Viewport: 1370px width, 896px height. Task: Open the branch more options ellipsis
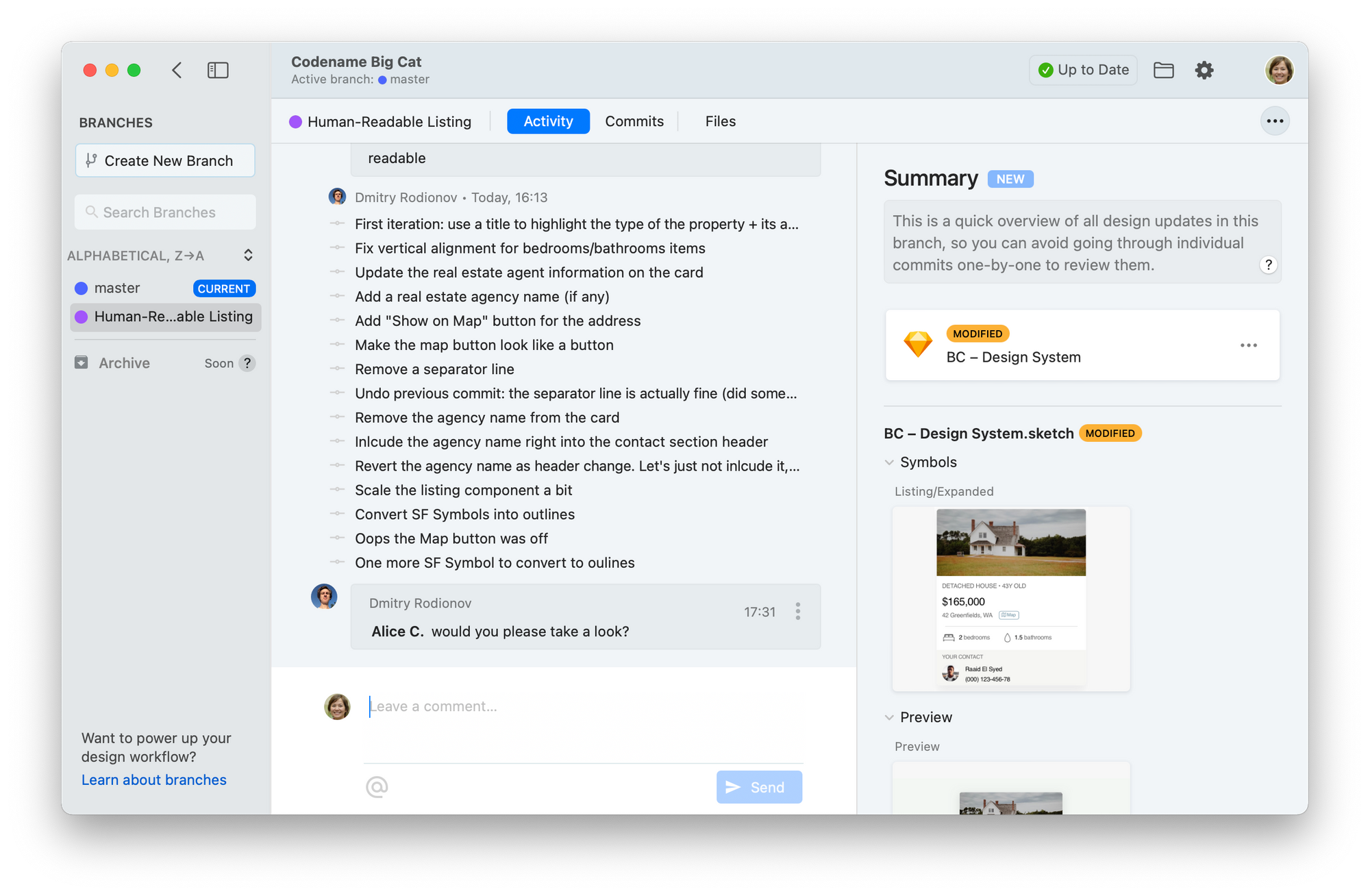1275,121
